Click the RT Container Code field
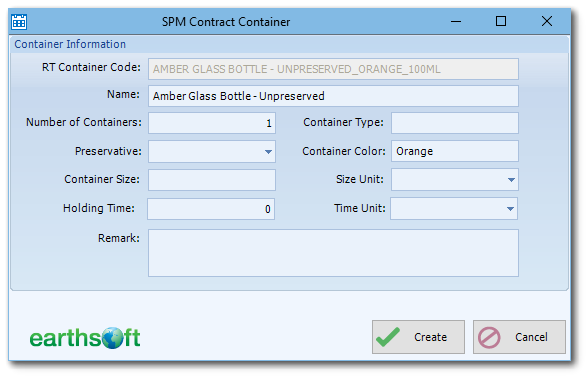The height and width of the screenshot is (377, 587). click(x=333, y=69)
